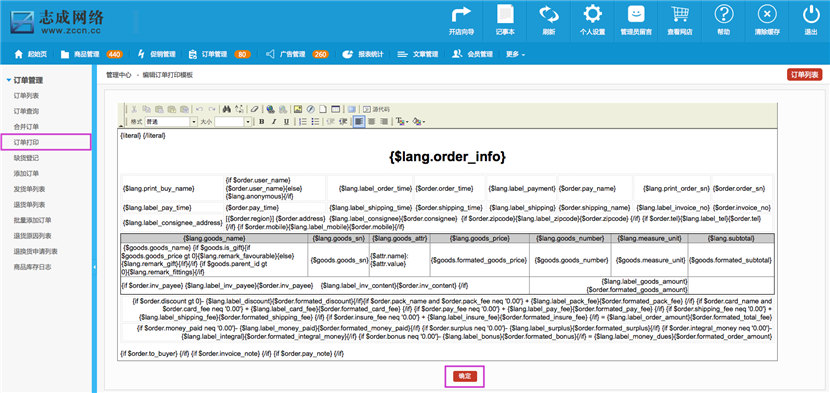The width and height of the screenshot is (830, 393).
Task: Toggle 源代码 source code view
Action: [x=376, y=109]
